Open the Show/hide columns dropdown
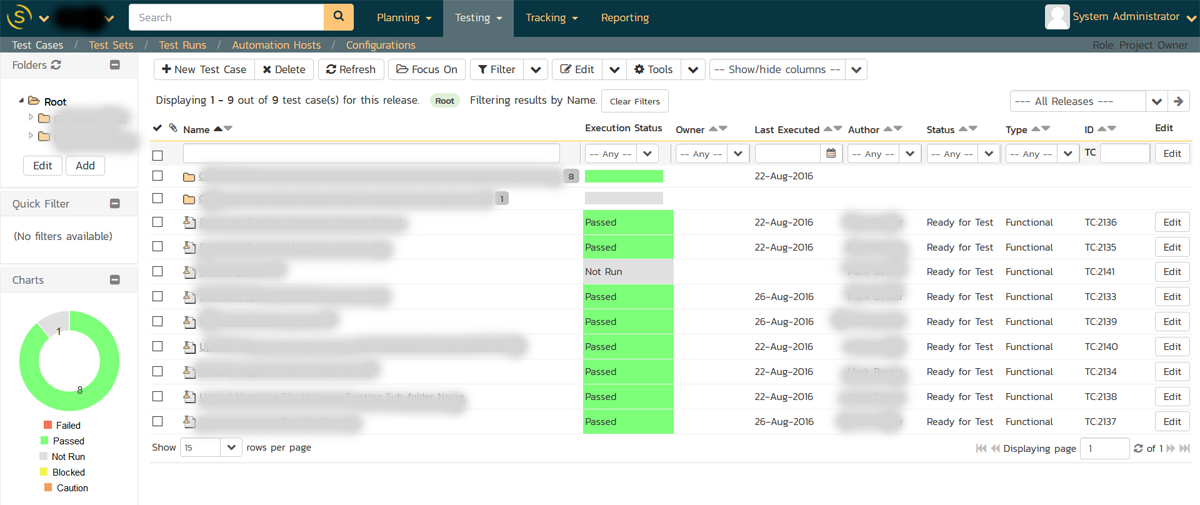Viewport: 1200px width, 505px height. [x=788, y=70]
